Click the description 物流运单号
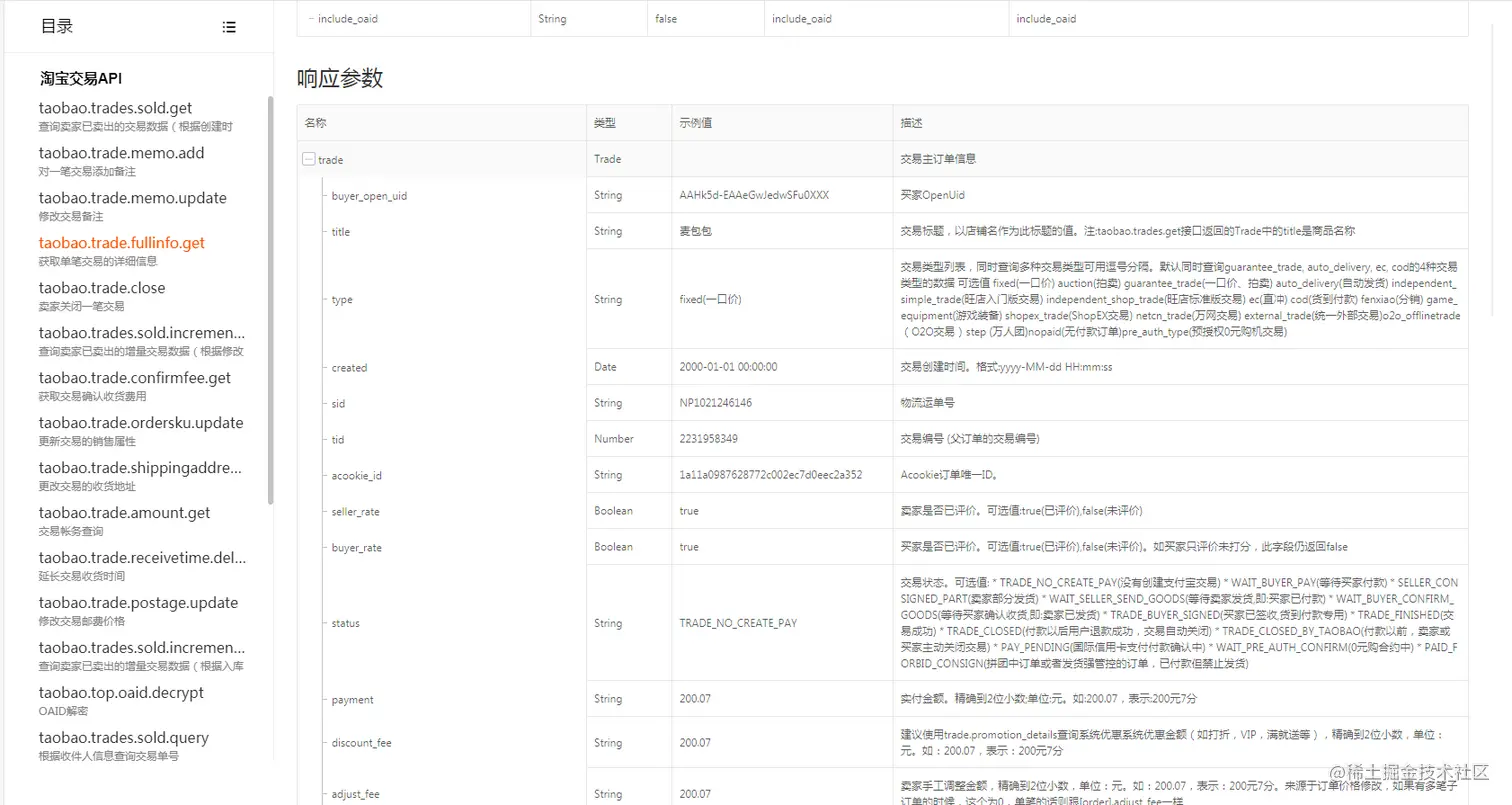The image size is (1512, 805). 927,403
